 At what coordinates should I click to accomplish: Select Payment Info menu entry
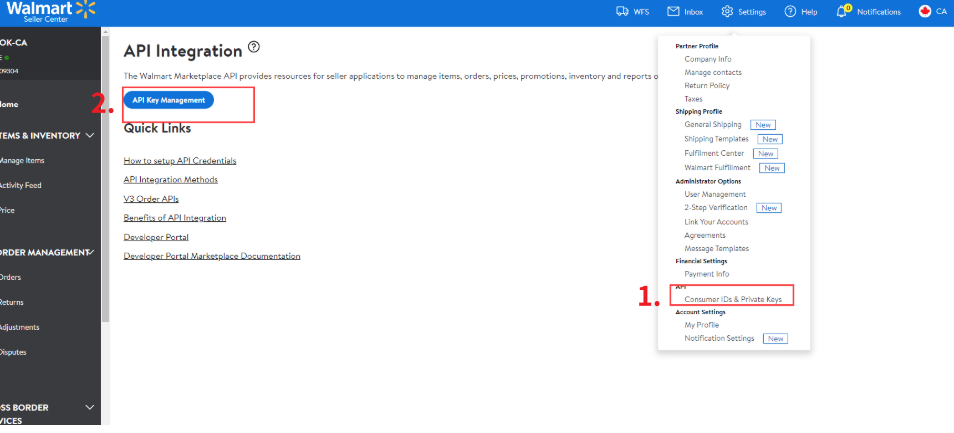706,274
